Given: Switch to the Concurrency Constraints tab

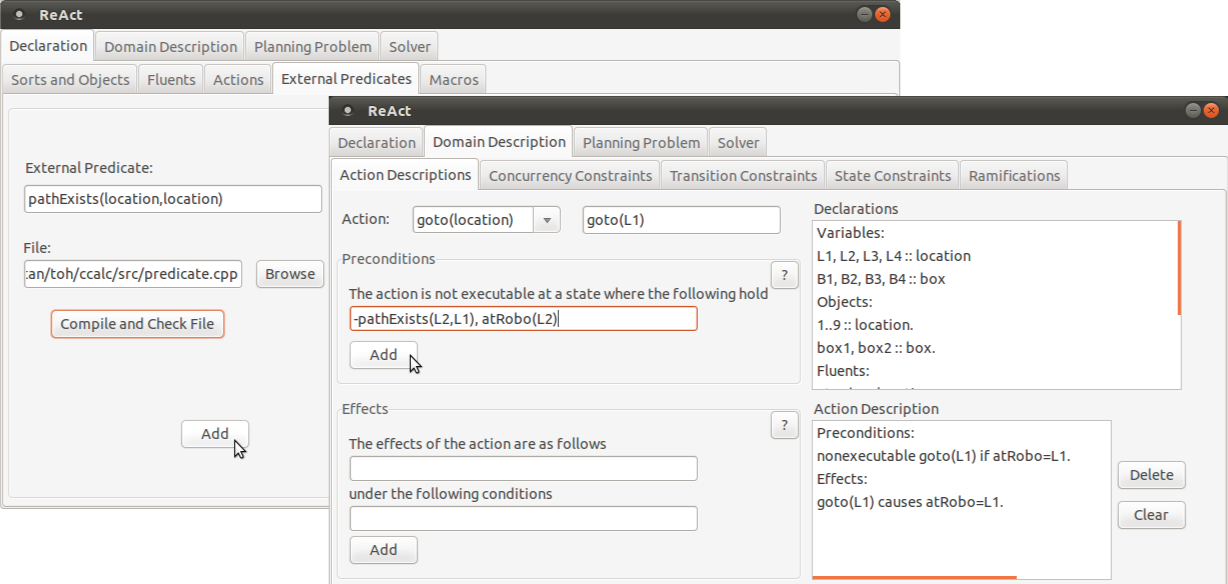Looking at the screenshot, I should [x=570, y=176].
